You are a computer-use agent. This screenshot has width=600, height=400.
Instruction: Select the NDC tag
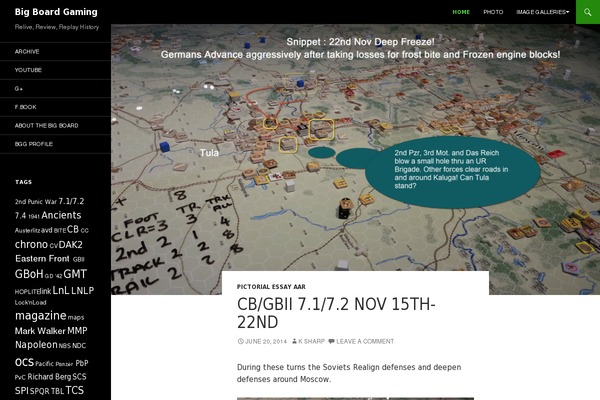[x=79, y=346]
